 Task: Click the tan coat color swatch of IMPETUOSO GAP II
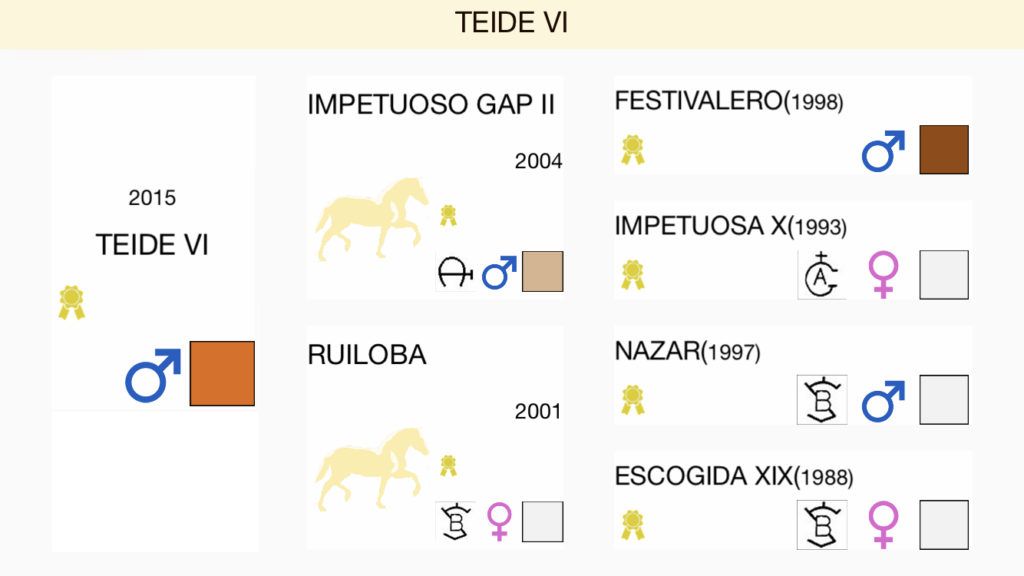tap(543, 271)
